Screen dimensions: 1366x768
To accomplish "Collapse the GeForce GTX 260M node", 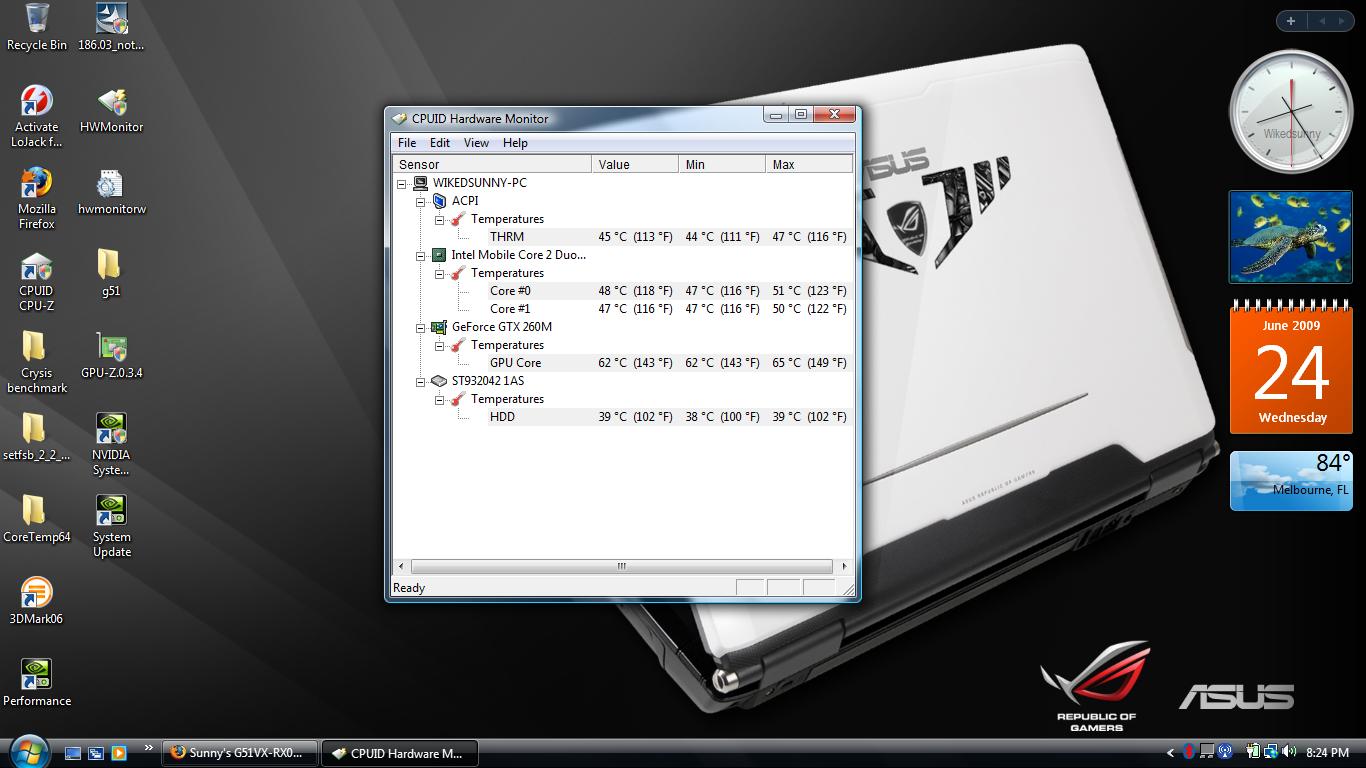I will coord(421,327).
